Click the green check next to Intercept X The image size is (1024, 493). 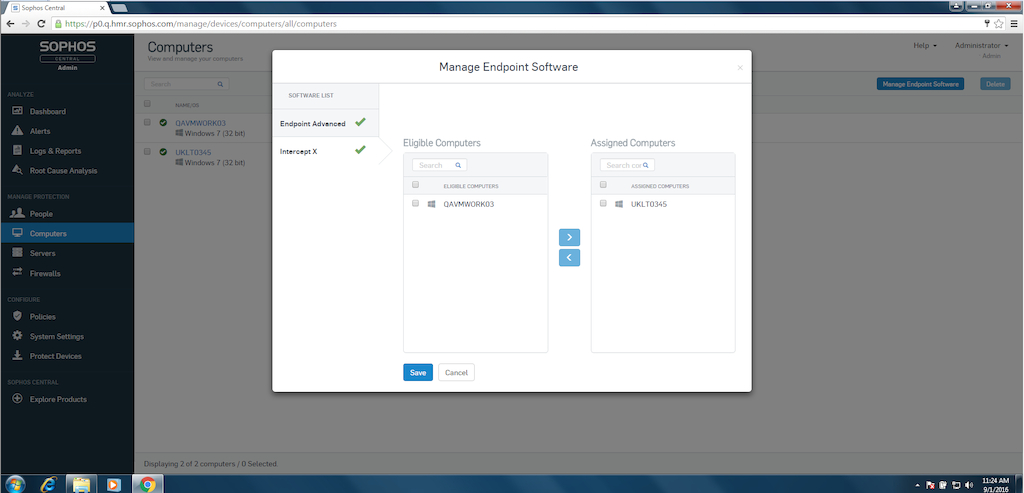point(360,150)
